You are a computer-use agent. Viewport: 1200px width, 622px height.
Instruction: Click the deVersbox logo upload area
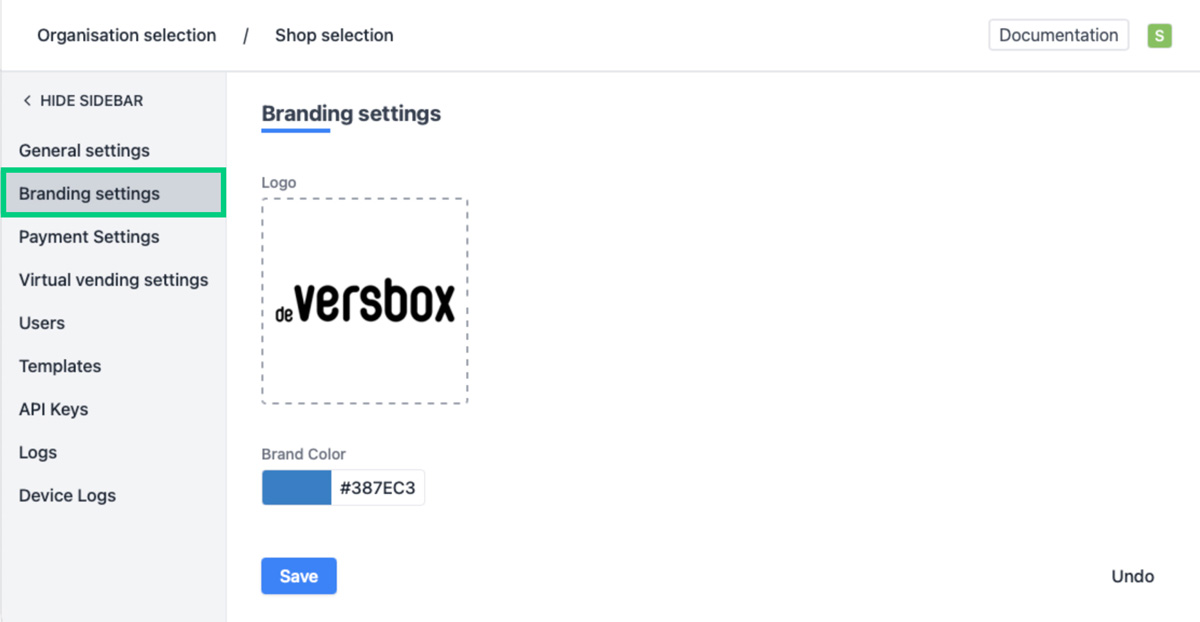(365, 301)
